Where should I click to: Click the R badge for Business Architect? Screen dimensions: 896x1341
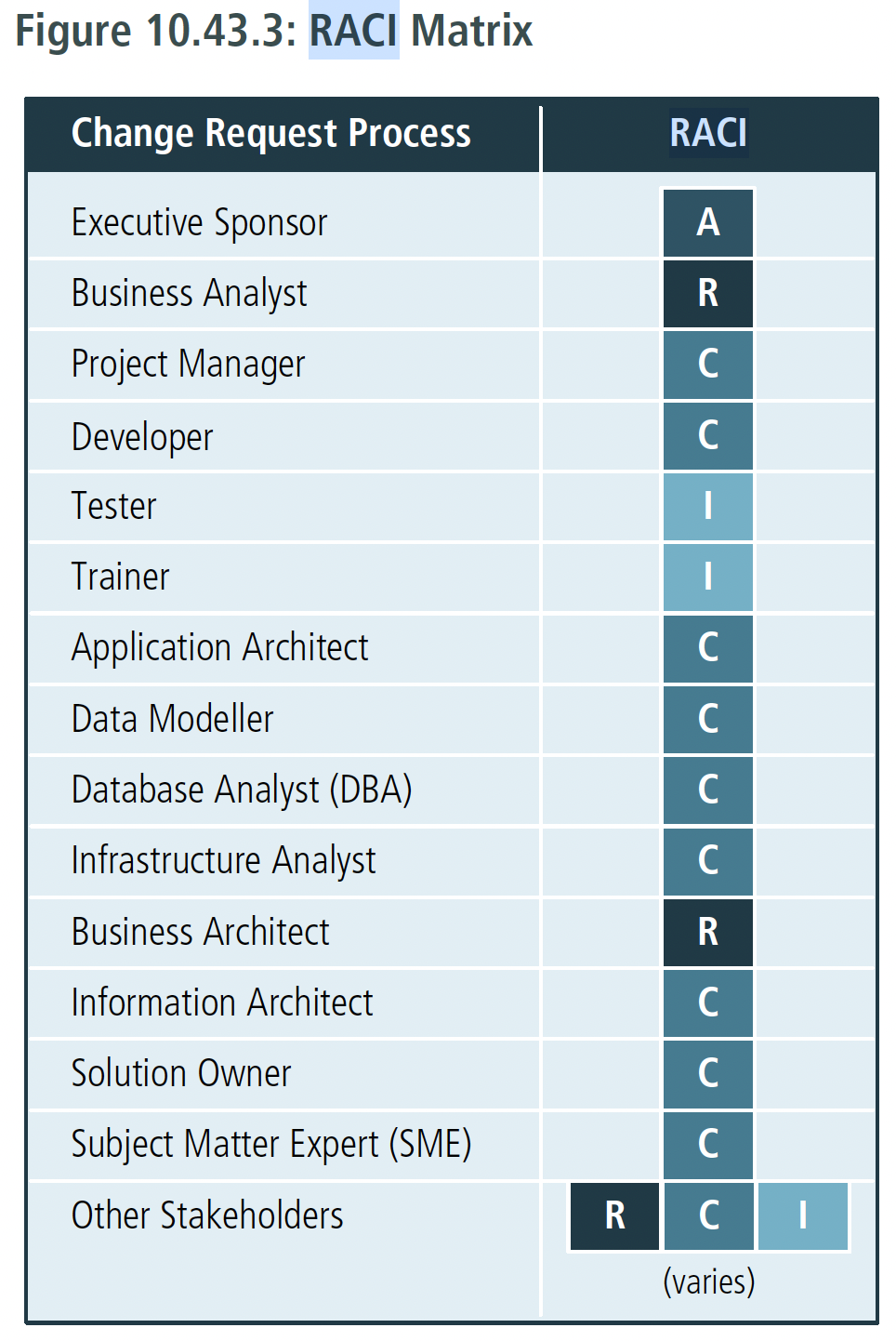pyautogui.click(x=707, y=932)
